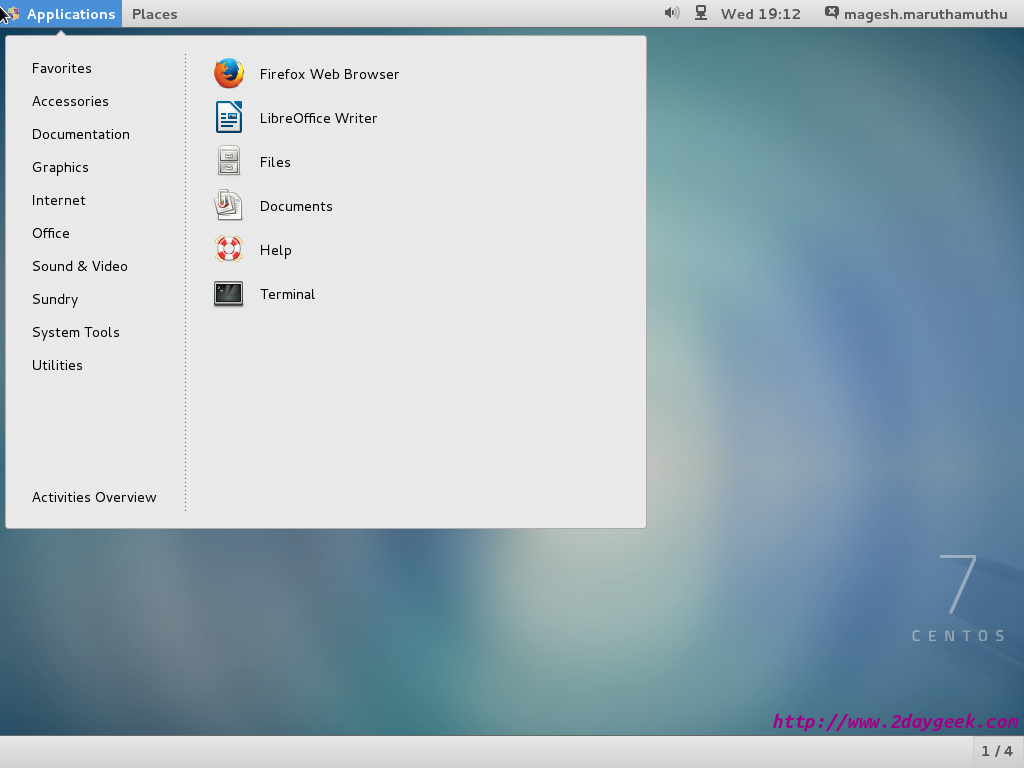Open the Wed 19:12 clock calendar
Viewport: 1024px width, 768px height.
pos(761,14)
